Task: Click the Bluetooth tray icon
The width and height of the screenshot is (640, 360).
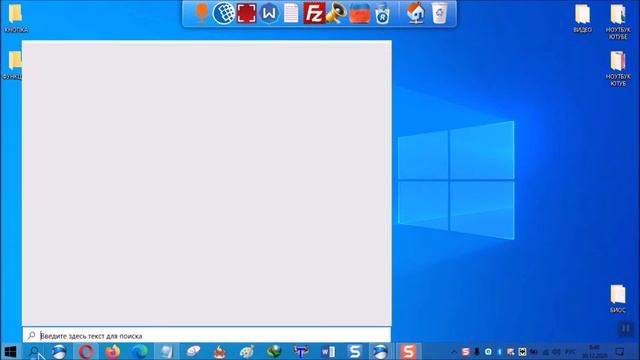Action: click(x=500, y=351)
